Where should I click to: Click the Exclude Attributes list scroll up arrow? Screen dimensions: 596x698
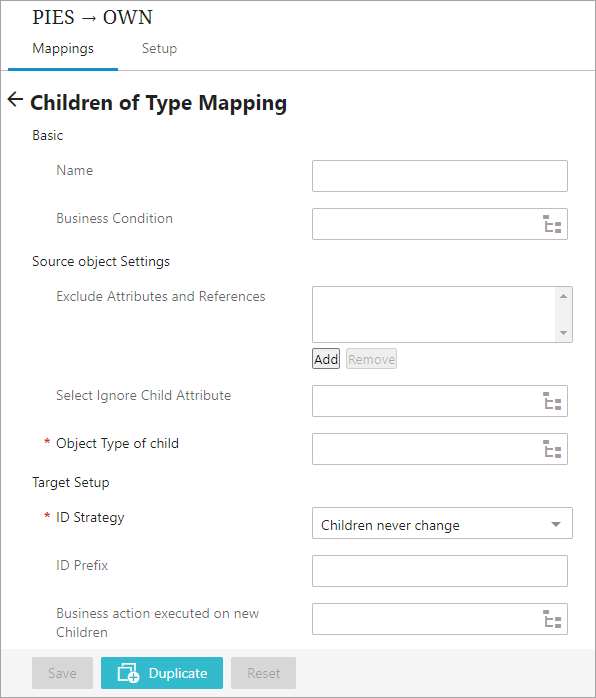(x=564, y=296)
